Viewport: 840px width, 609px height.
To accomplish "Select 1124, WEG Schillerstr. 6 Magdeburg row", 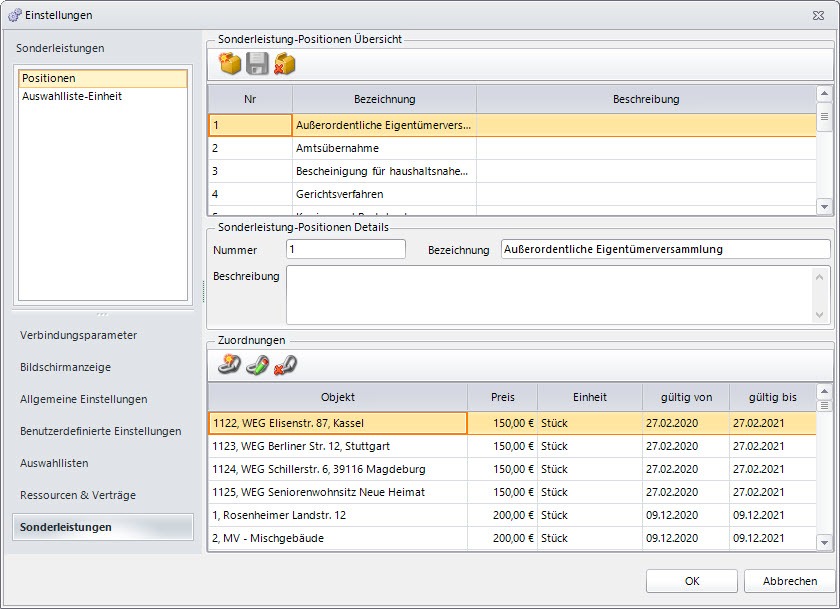I will click(512, 469).
